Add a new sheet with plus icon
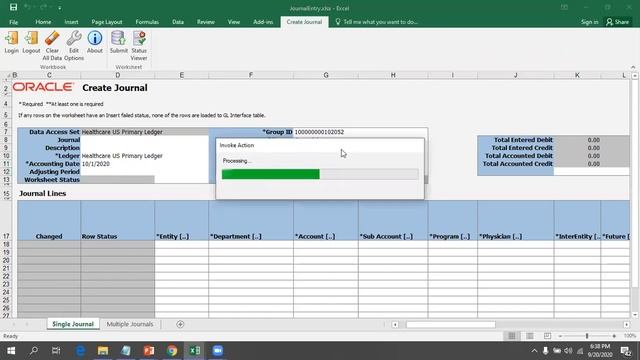 click(x=180, y=324)
